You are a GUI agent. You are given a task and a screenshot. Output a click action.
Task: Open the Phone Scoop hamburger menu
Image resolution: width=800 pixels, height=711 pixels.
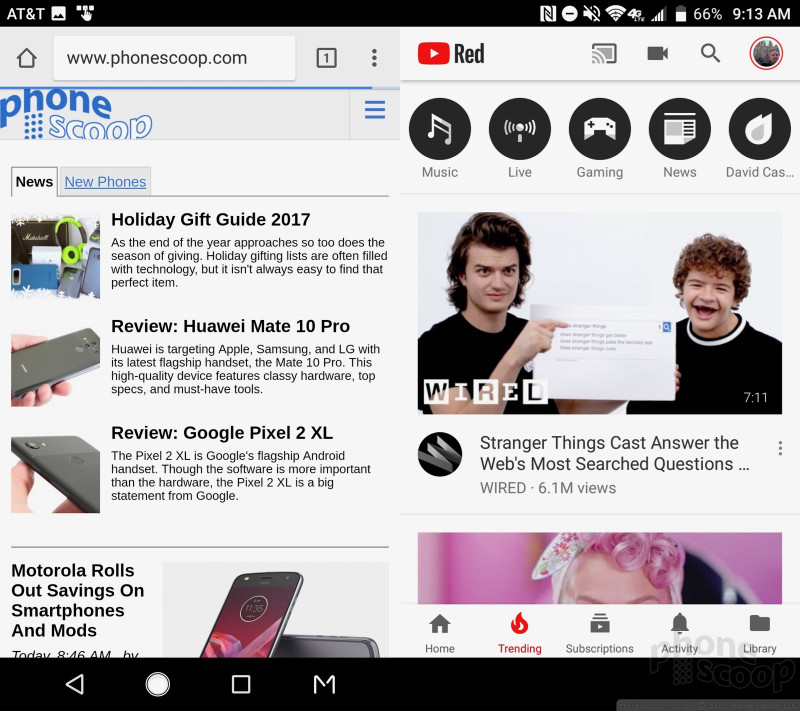[x=374, y=110]
